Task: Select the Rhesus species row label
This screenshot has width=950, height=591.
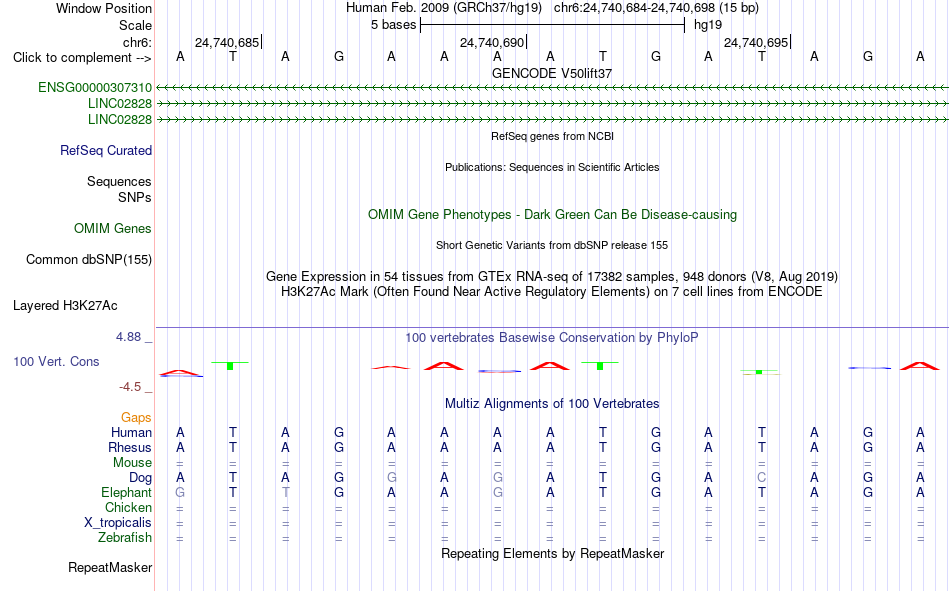Action: (130, 448)
